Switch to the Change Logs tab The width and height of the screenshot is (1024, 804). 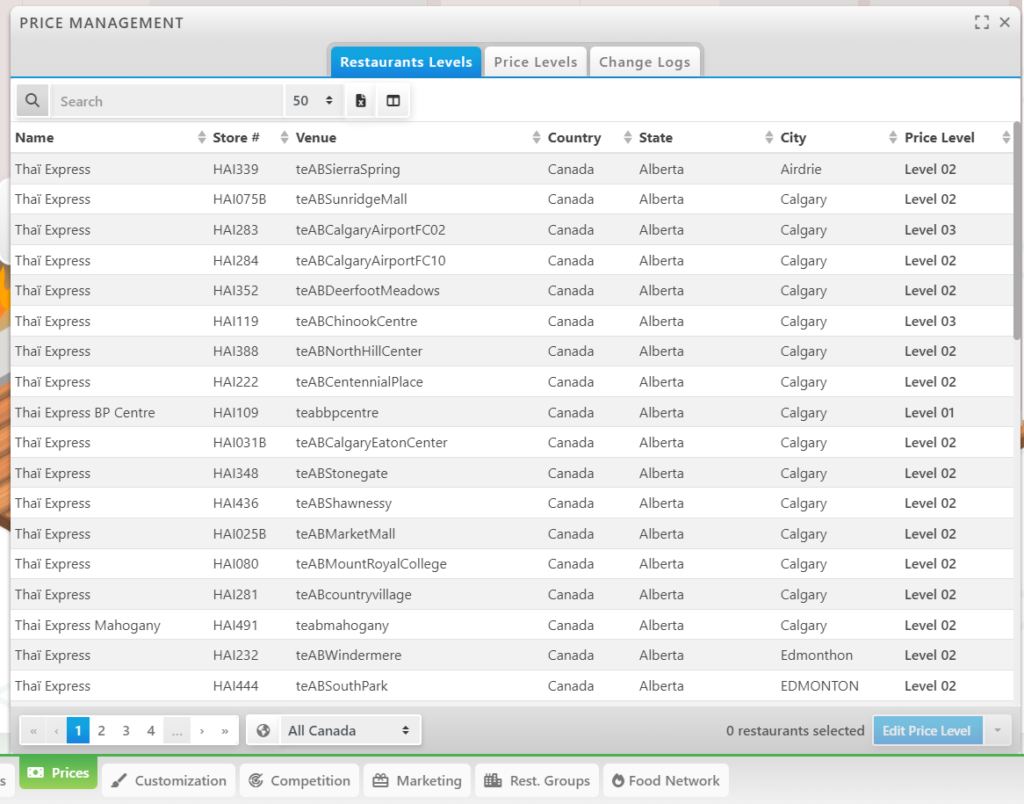tap(644, 62)
